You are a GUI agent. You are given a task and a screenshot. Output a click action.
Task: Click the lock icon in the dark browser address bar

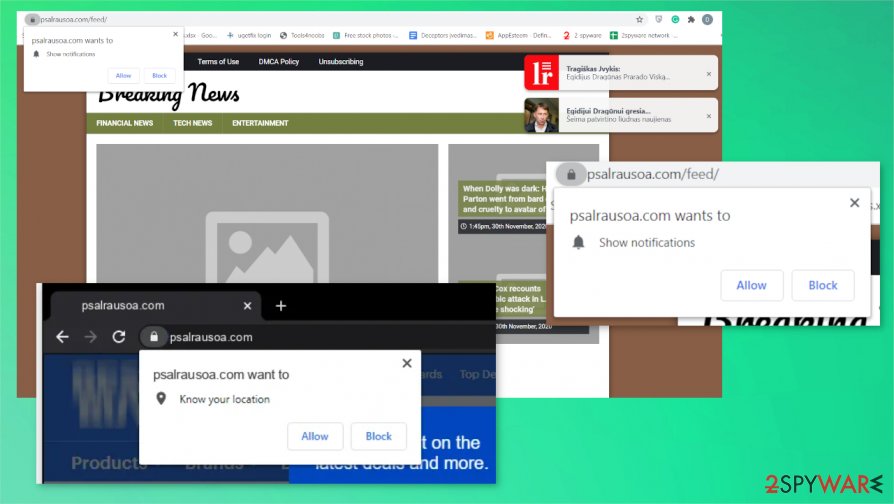(x=153, y=337)
